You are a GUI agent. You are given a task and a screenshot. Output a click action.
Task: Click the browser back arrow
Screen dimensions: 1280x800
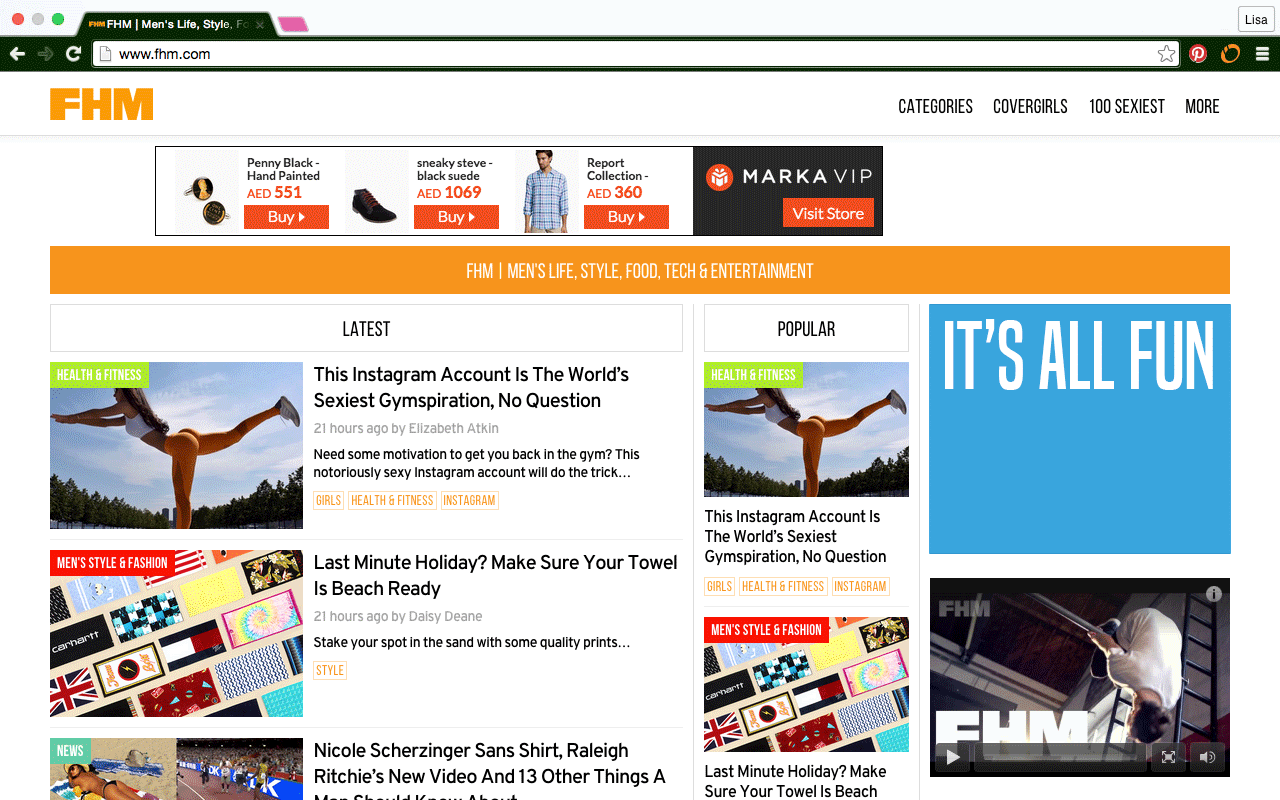pos(17,54)
